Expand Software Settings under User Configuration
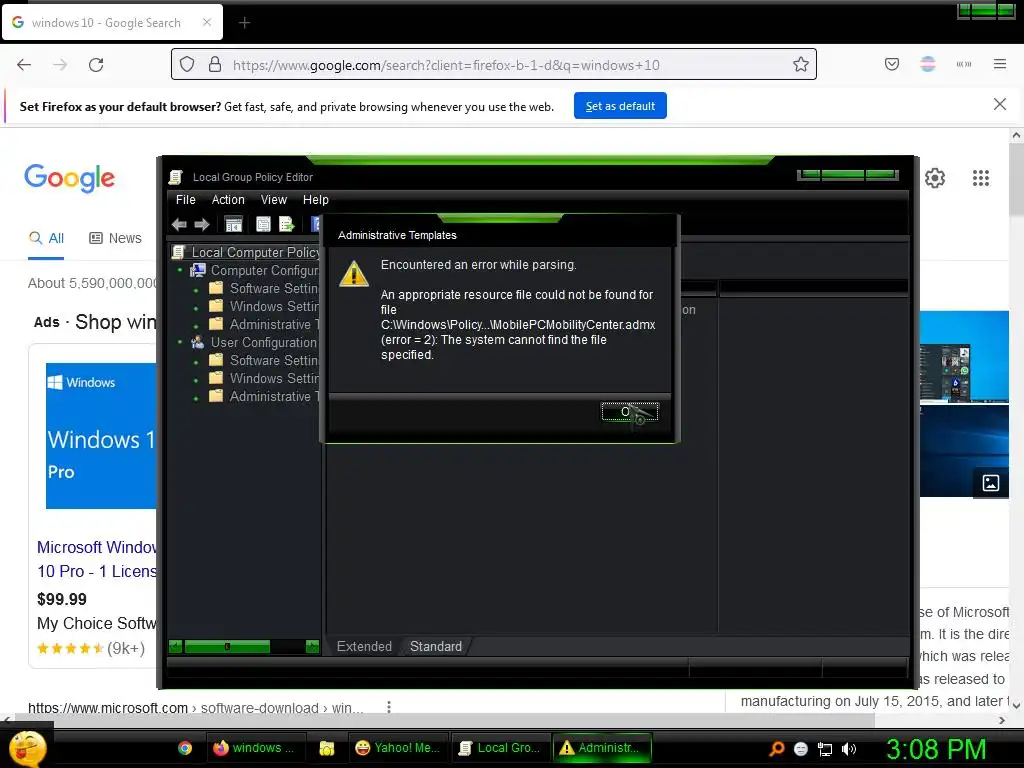This screenshot has width=1024, height=768. 196,362
